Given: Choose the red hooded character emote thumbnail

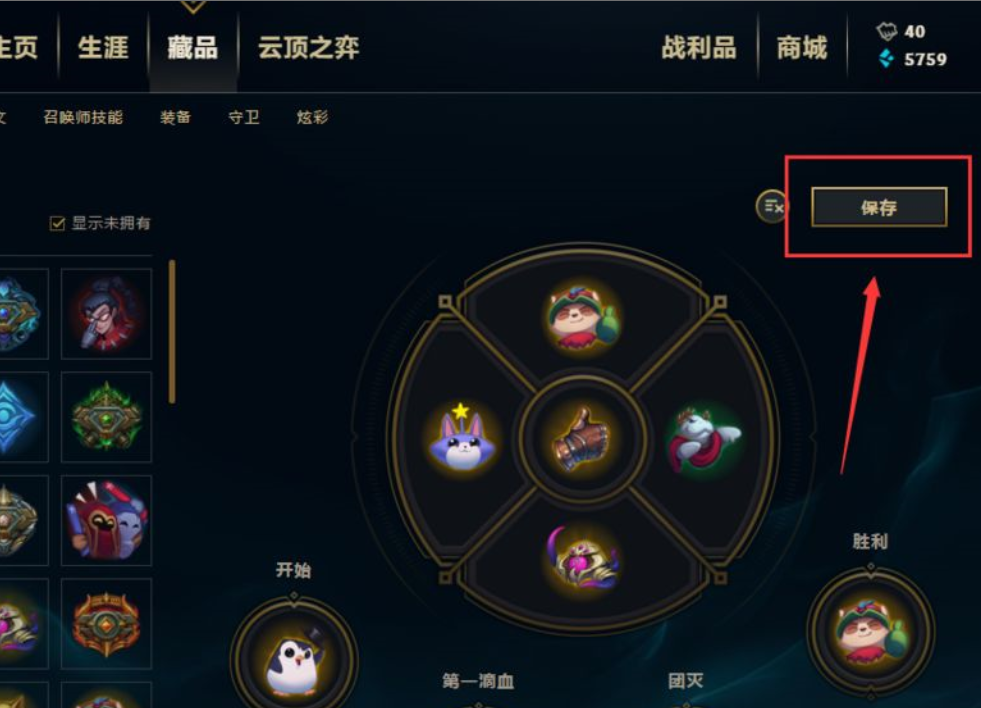Looking at the screenshot, I should pos(106,520).
